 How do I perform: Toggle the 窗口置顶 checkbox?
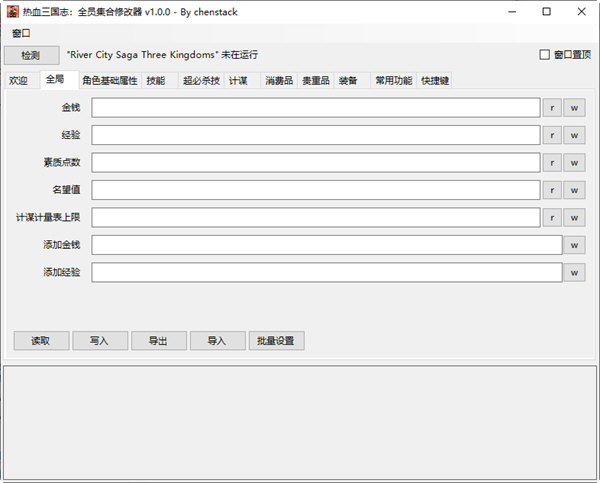pos(545,55)
